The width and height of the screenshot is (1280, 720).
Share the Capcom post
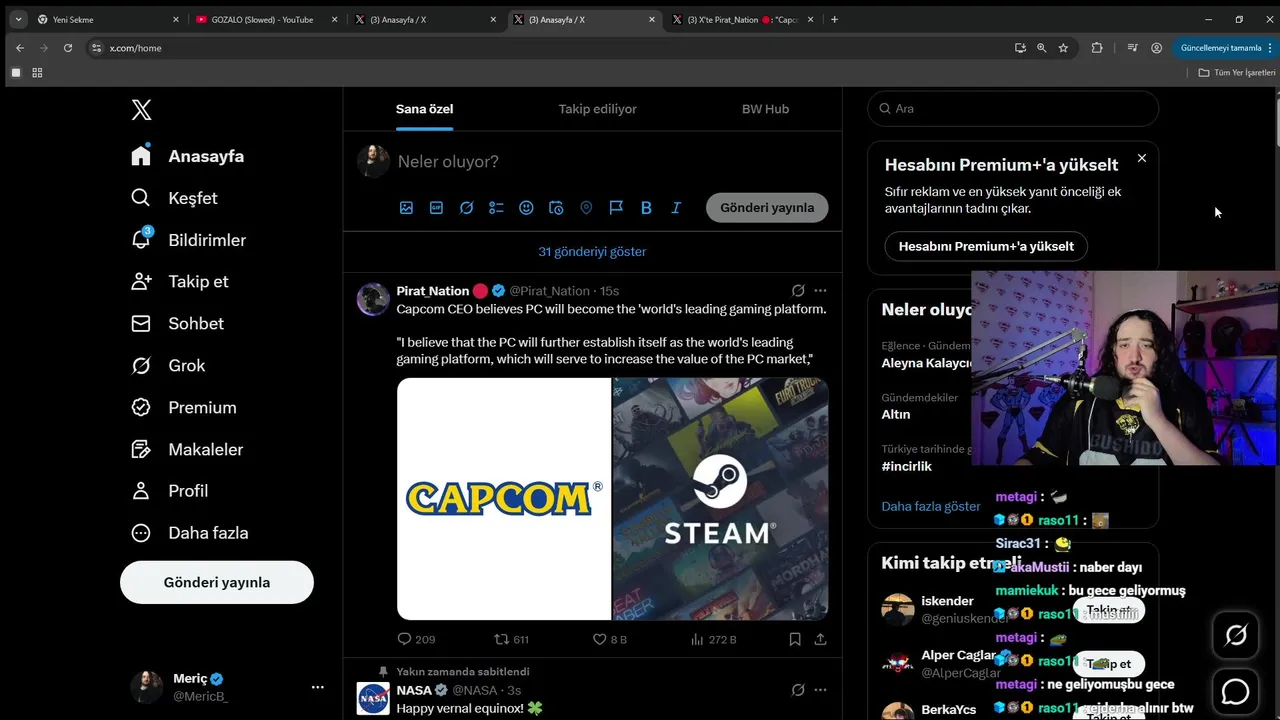820,639
